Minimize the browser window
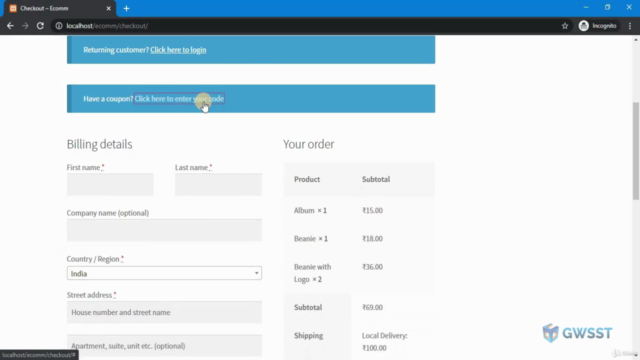The height and width of the screenshot is (360, 640). [586, 7]
